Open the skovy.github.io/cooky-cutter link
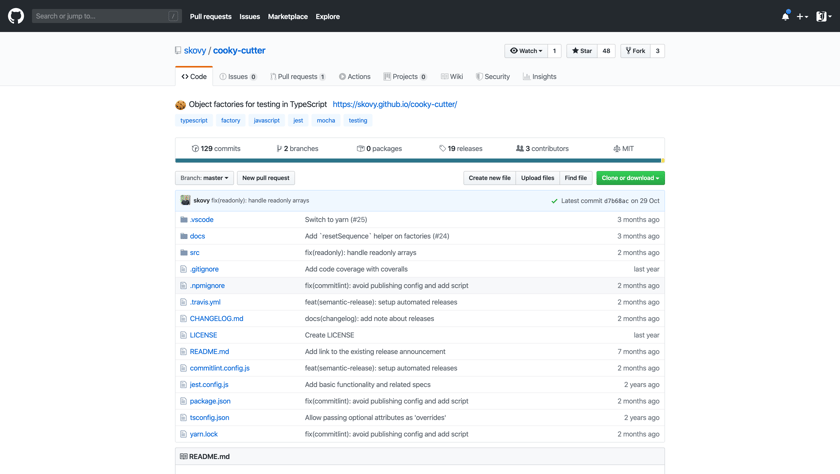The width and height of the screenshot is (840, 474). 395,104
